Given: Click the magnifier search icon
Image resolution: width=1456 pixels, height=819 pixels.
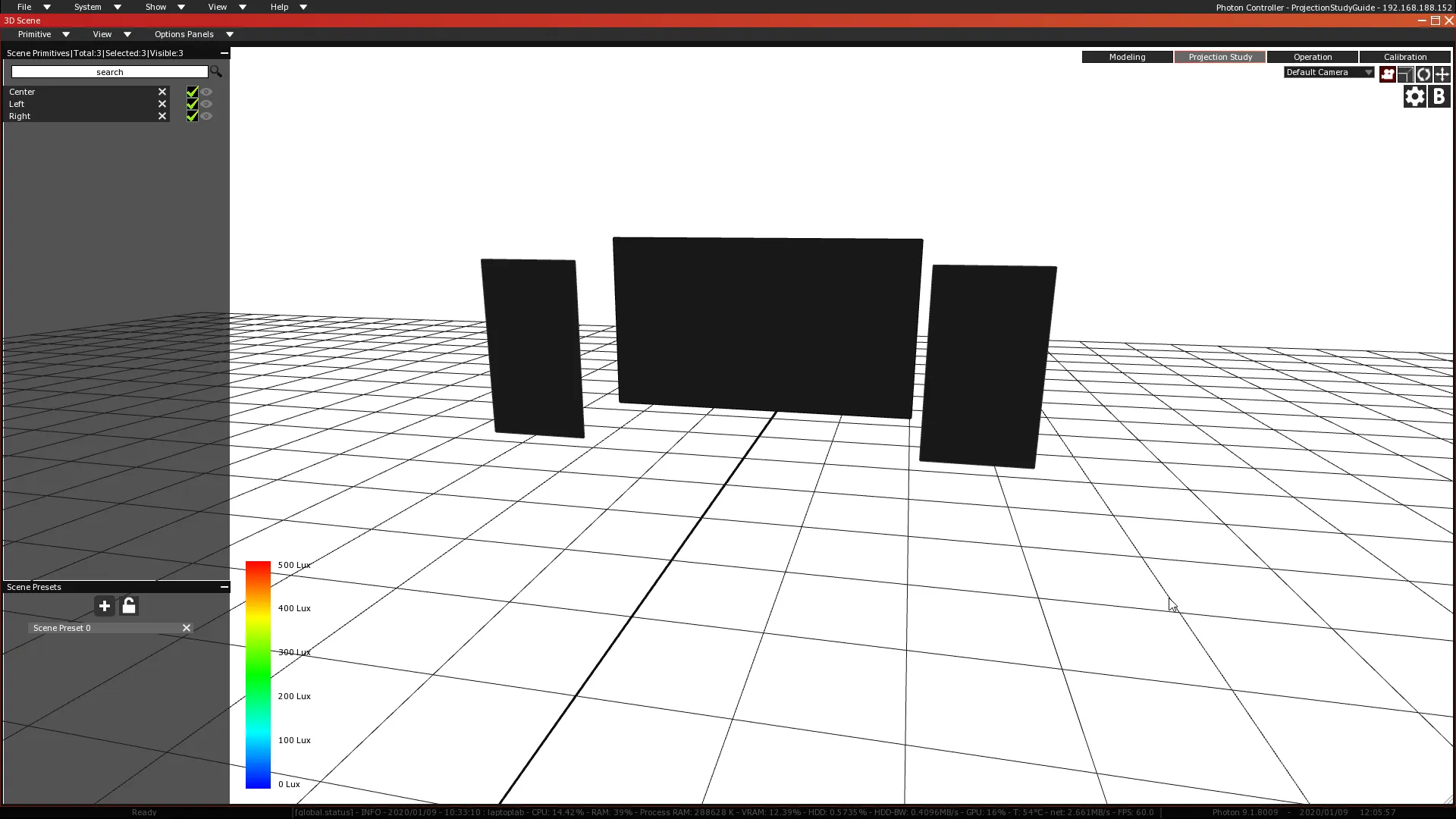Looking at the screenshot, I should tap(216, 71).
